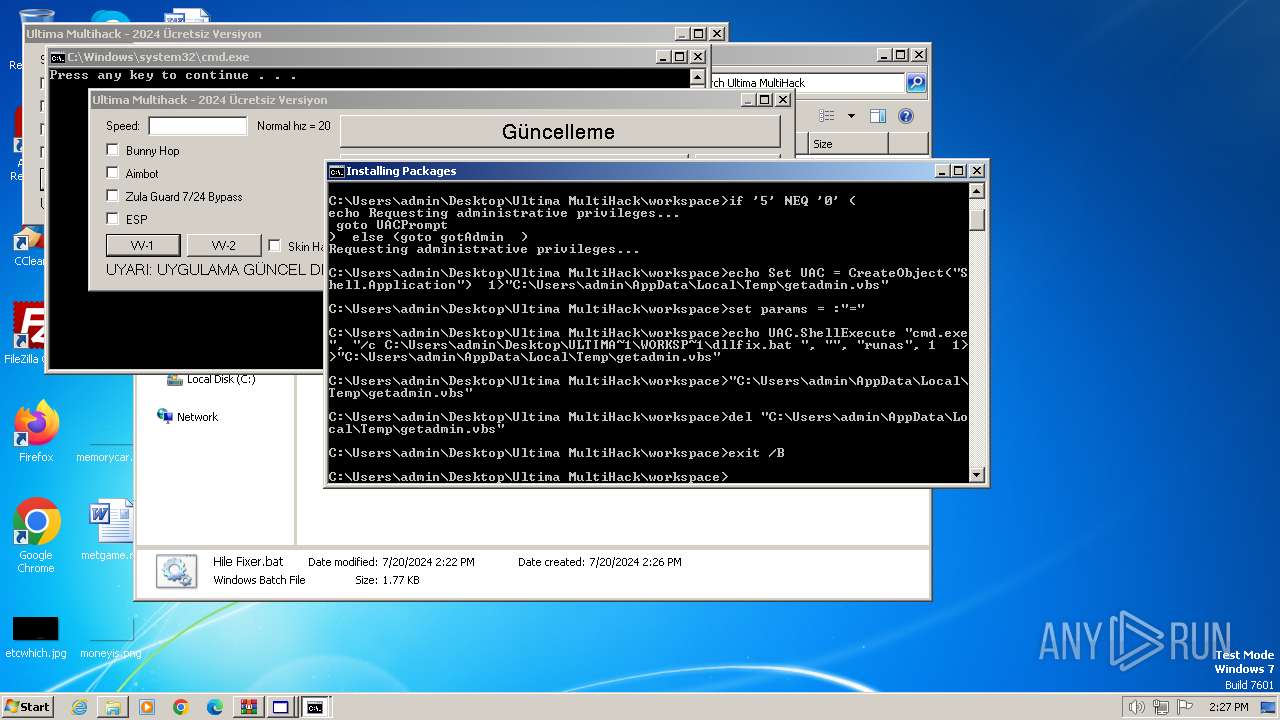This screenshot has height=720, width=1280.
Task: Click the network tray icon
Action: [x=1161, y=707]
